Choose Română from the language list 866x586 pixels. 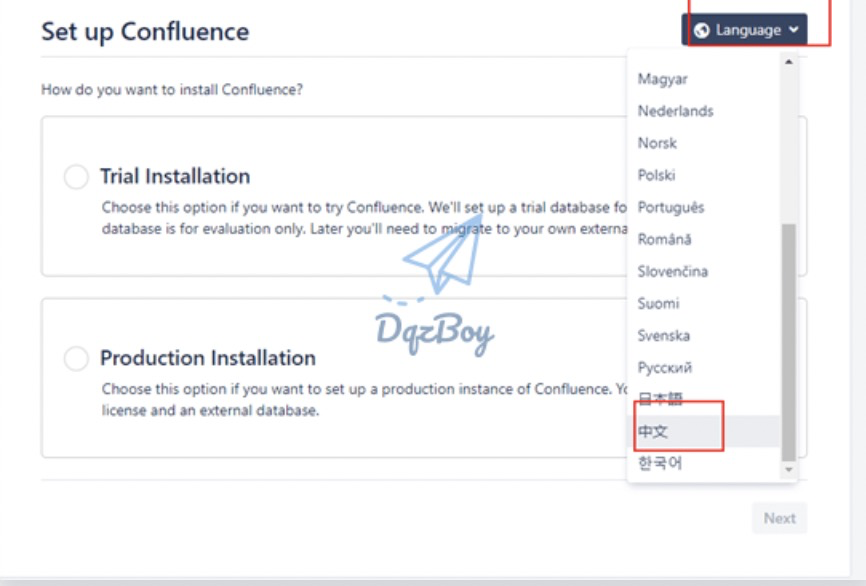click(x=704, y=239)
